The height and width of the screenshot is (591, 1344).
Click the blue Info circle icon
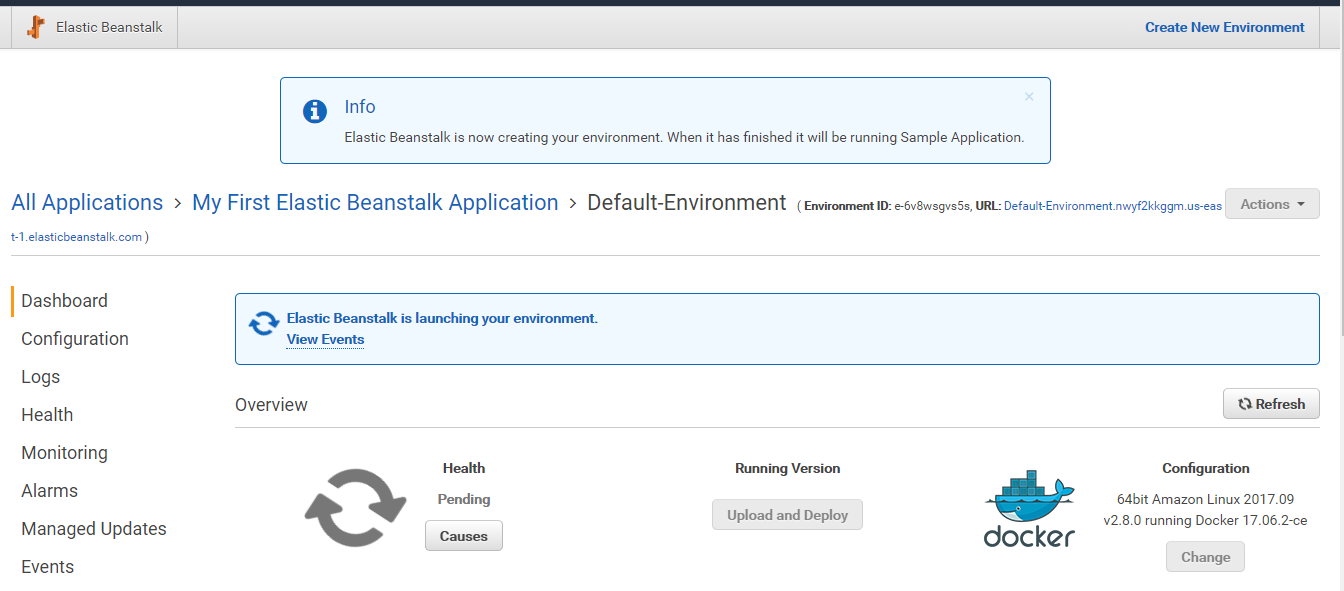coord(315,111)
